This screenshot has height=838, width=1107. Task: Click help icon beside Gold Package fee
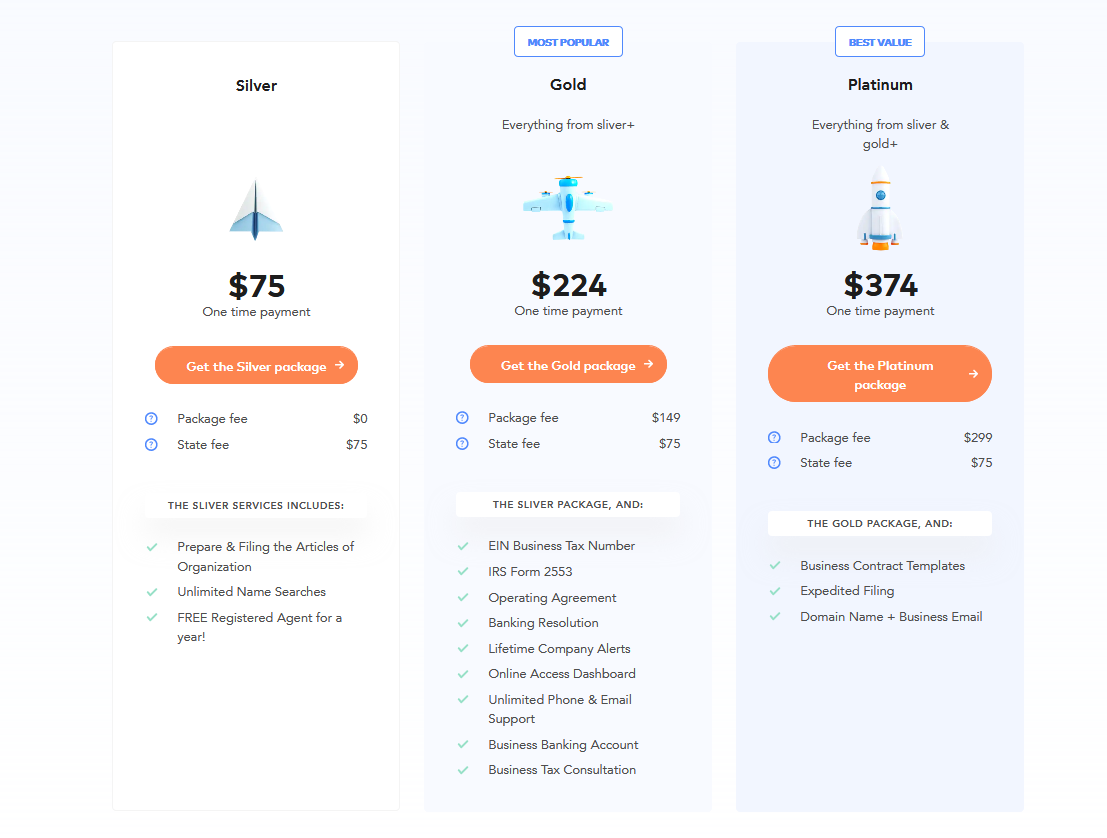click(462, 418)
